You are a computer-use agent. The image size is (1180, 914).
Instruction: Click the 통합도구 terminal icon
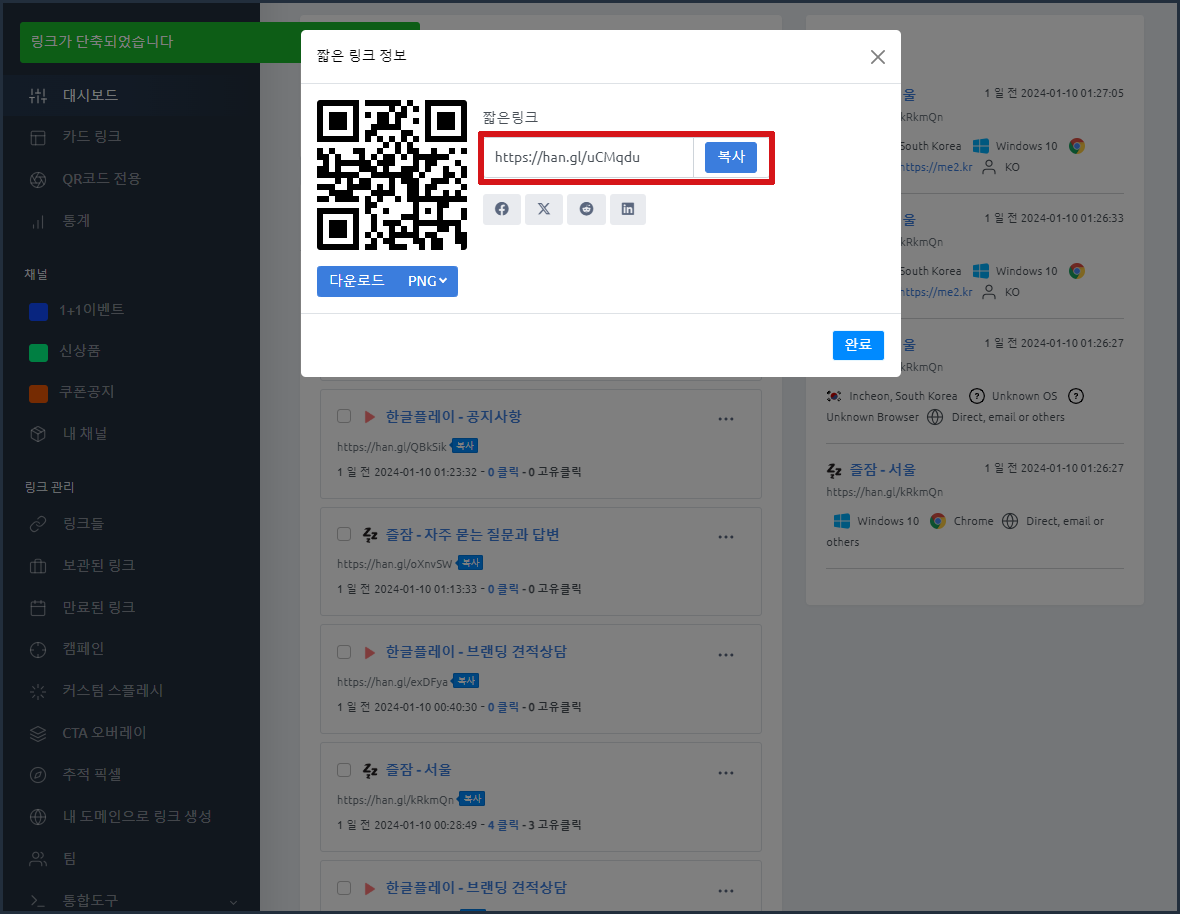[38, 900]
